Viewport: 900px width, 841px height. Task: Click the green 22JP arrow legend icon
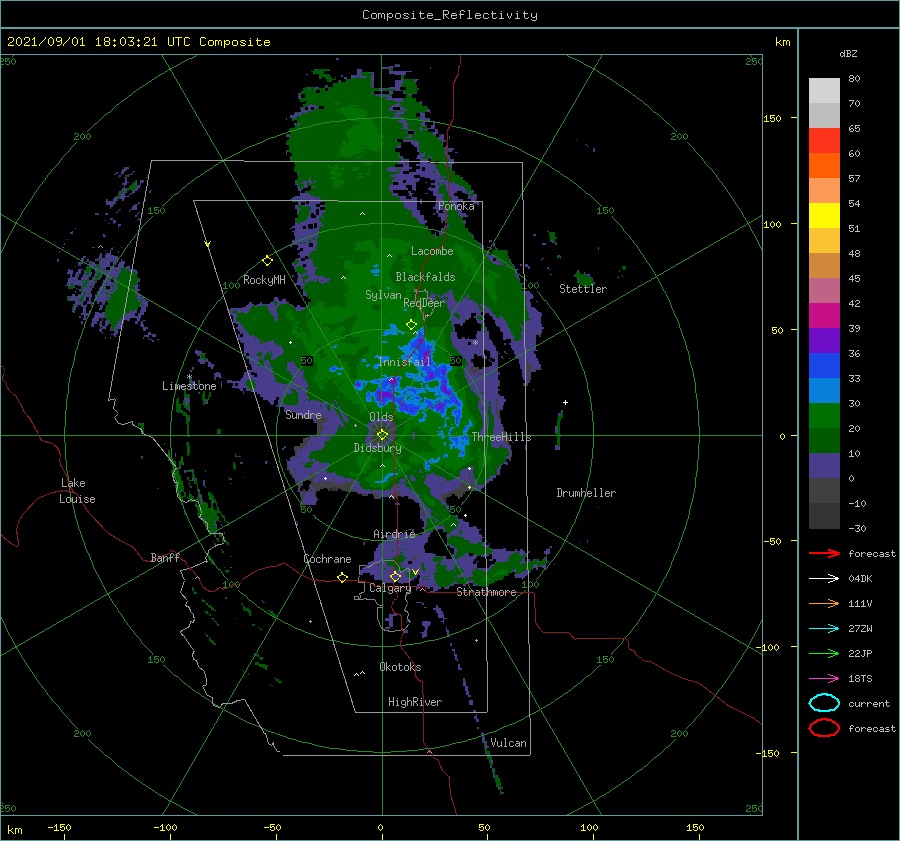point(824,653)
